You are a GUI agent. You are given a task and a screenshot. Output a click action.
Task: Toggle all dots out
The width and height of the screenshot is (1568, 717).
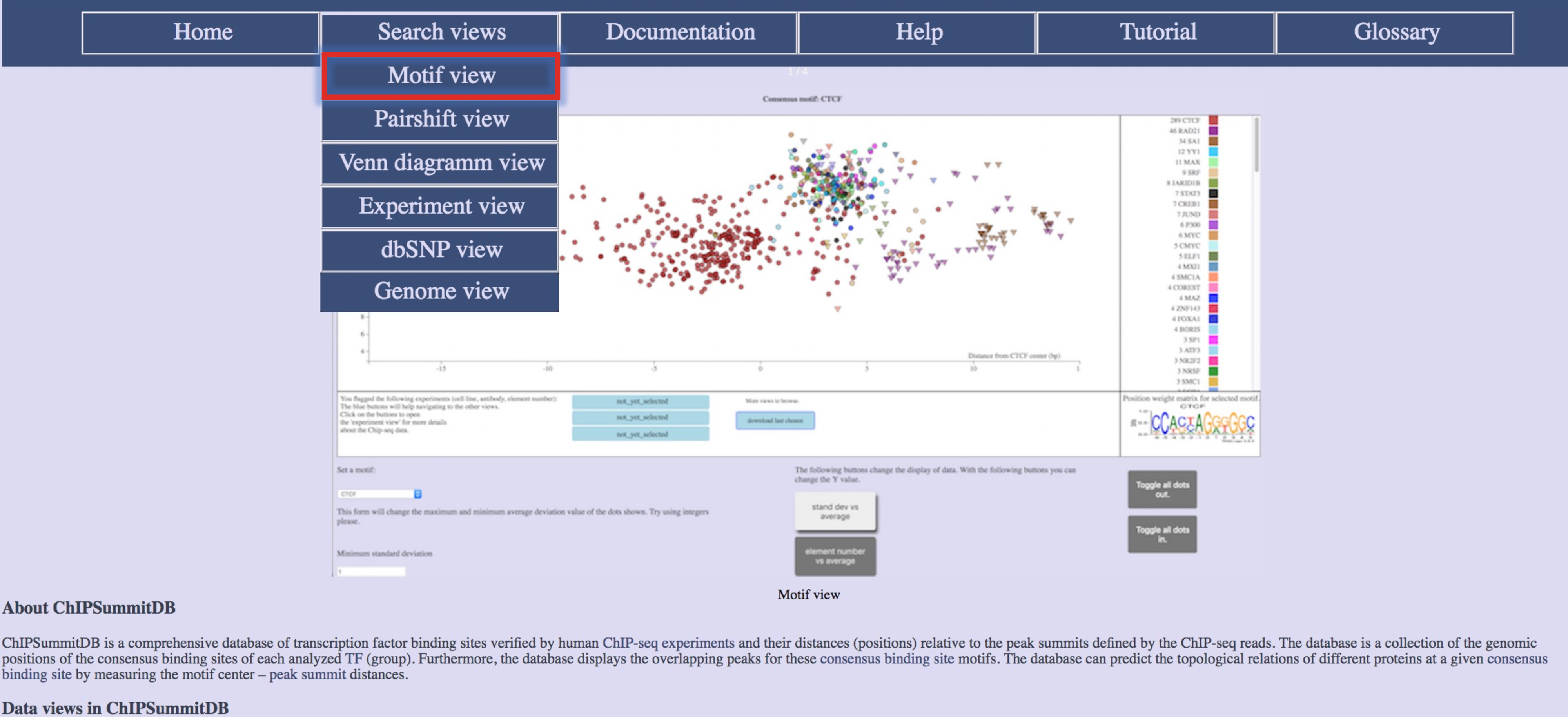click(x=1162, y=489)
